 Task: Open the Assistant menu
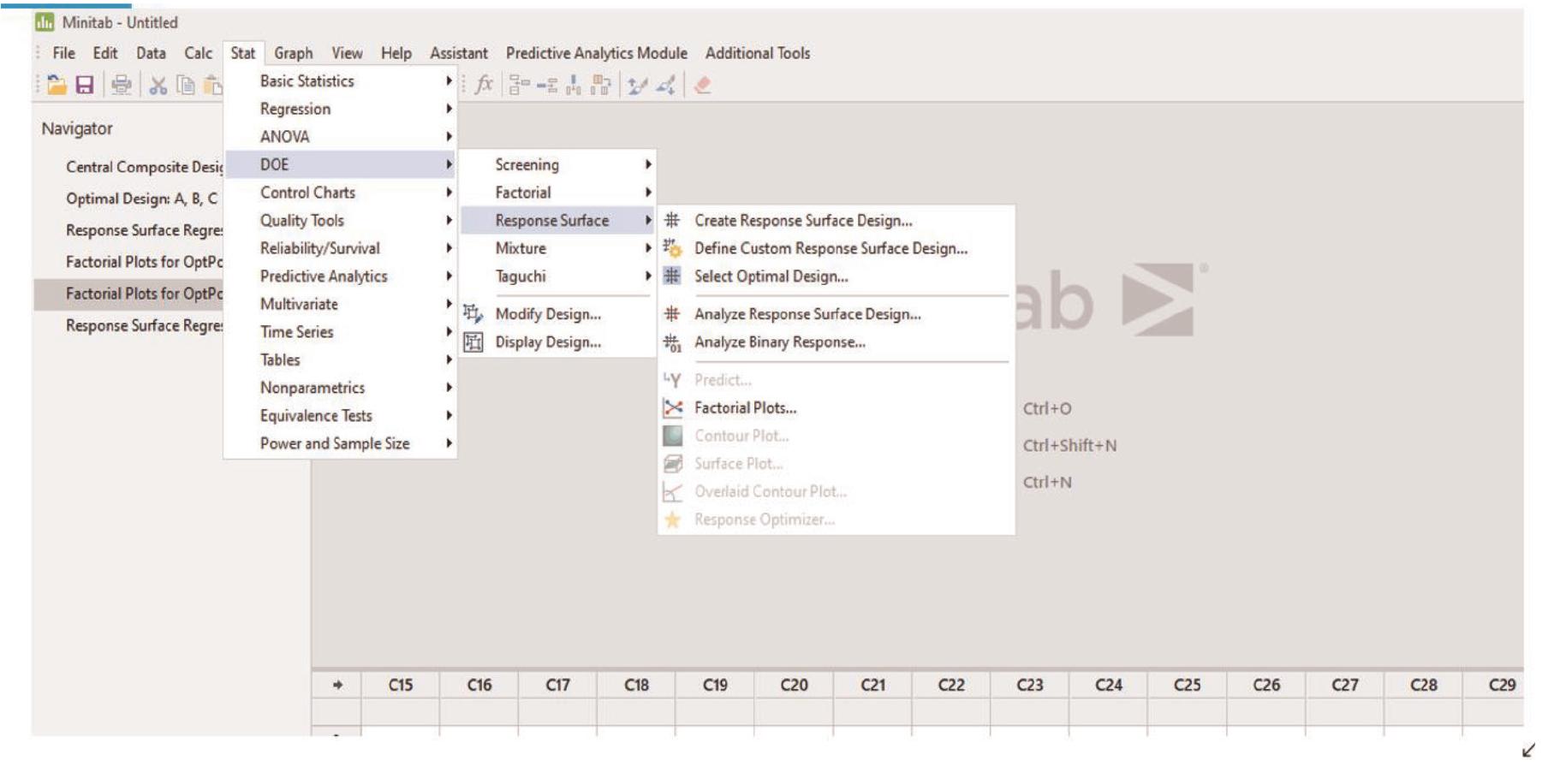click(x=459, y=53)
